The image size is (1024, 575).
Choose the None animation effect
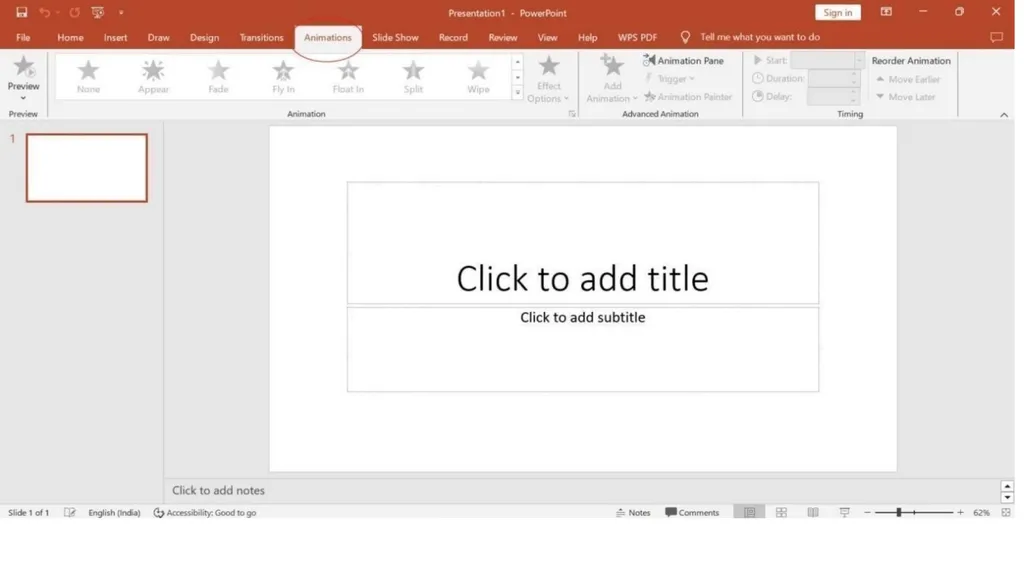88,77
